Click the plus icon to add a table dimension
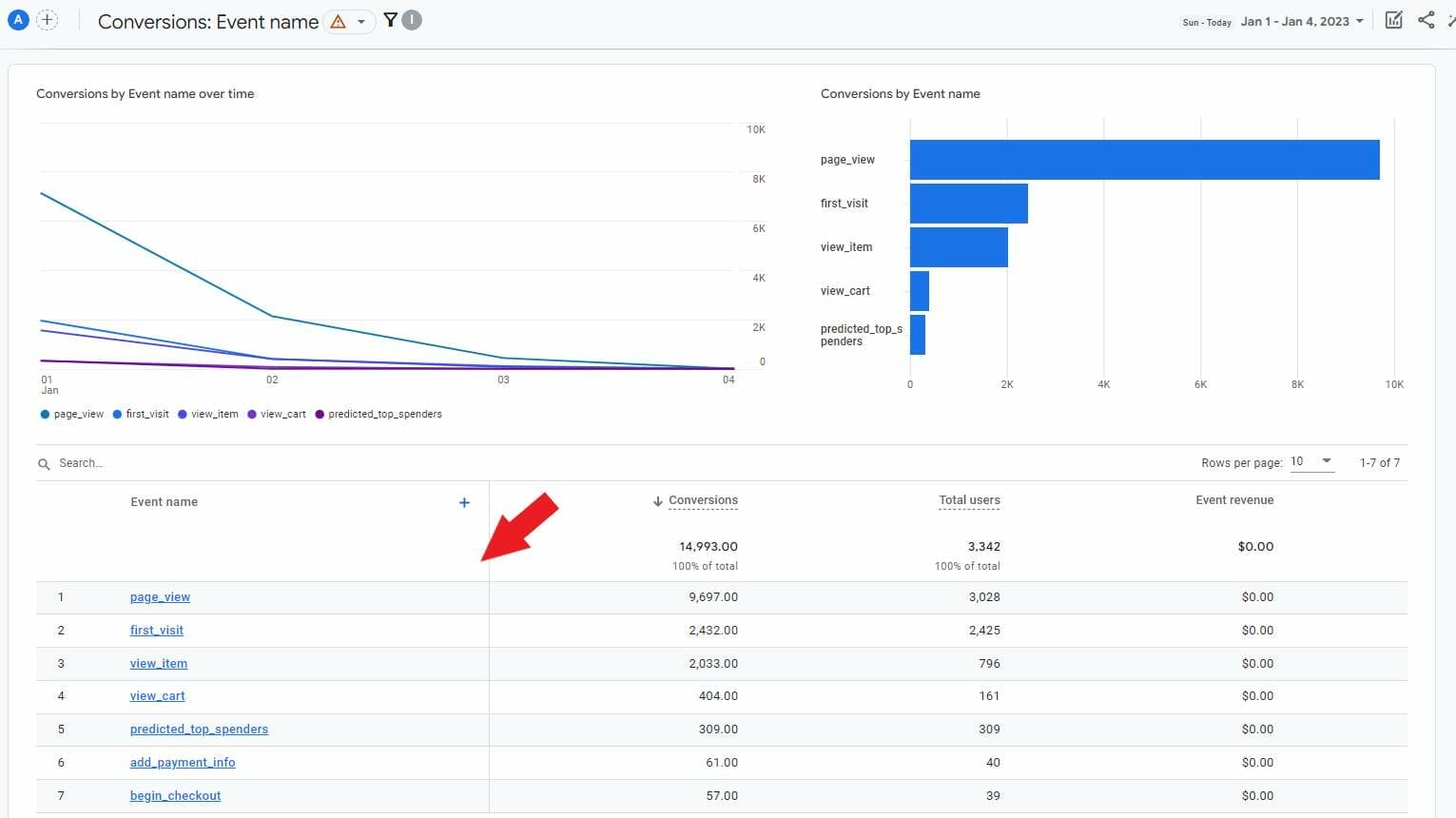Screen dimensions: 1456x818 (x=464, y=502)
